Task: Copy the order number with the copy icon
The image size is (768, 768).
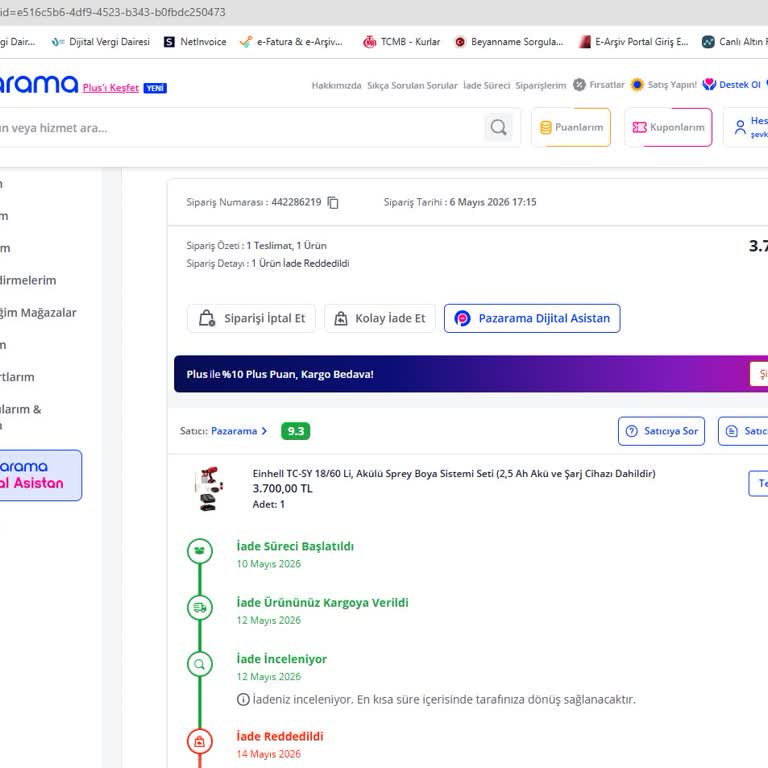Action: (333, 202)
